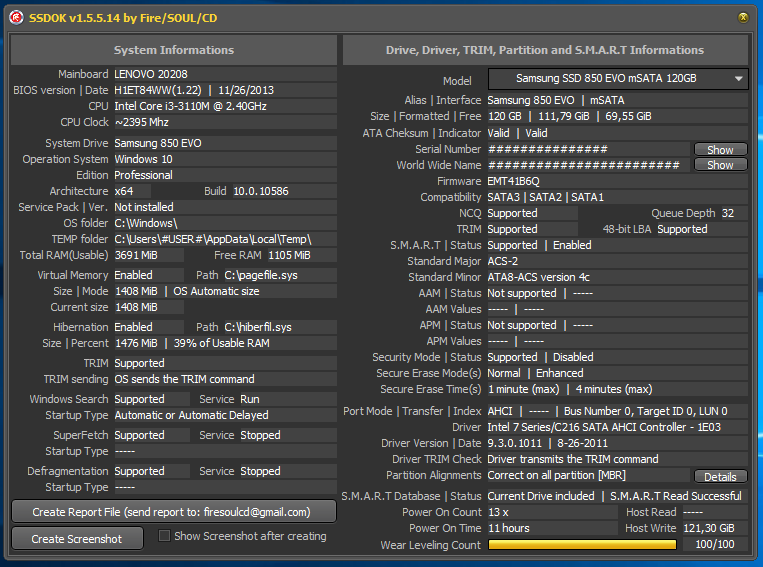Select System Drive Samsung 850 EVO value
The image size is (763, 567).
(x=158, y=143)
